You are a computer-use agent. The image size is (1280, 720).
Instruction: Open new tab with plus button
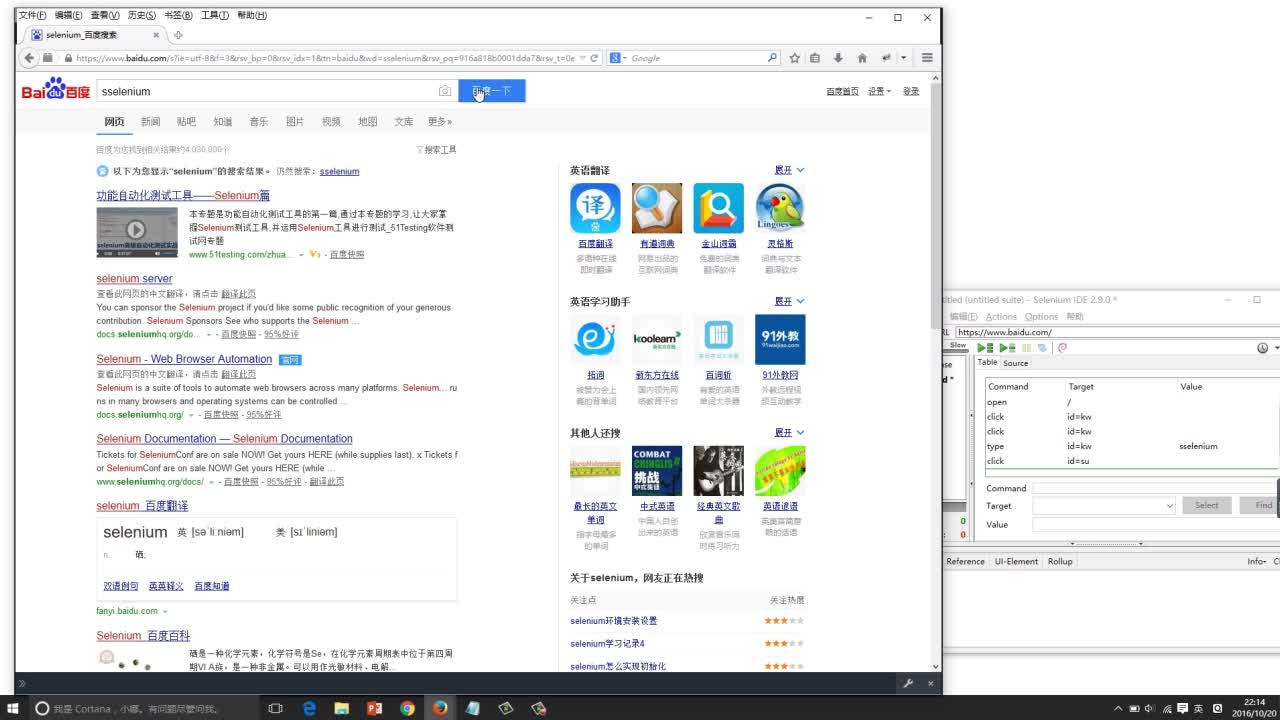(x=178, y=35)
